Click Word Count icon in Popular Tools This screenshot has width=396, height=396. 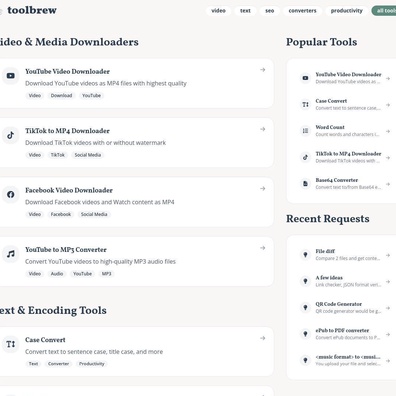click(x=305, y=131)
